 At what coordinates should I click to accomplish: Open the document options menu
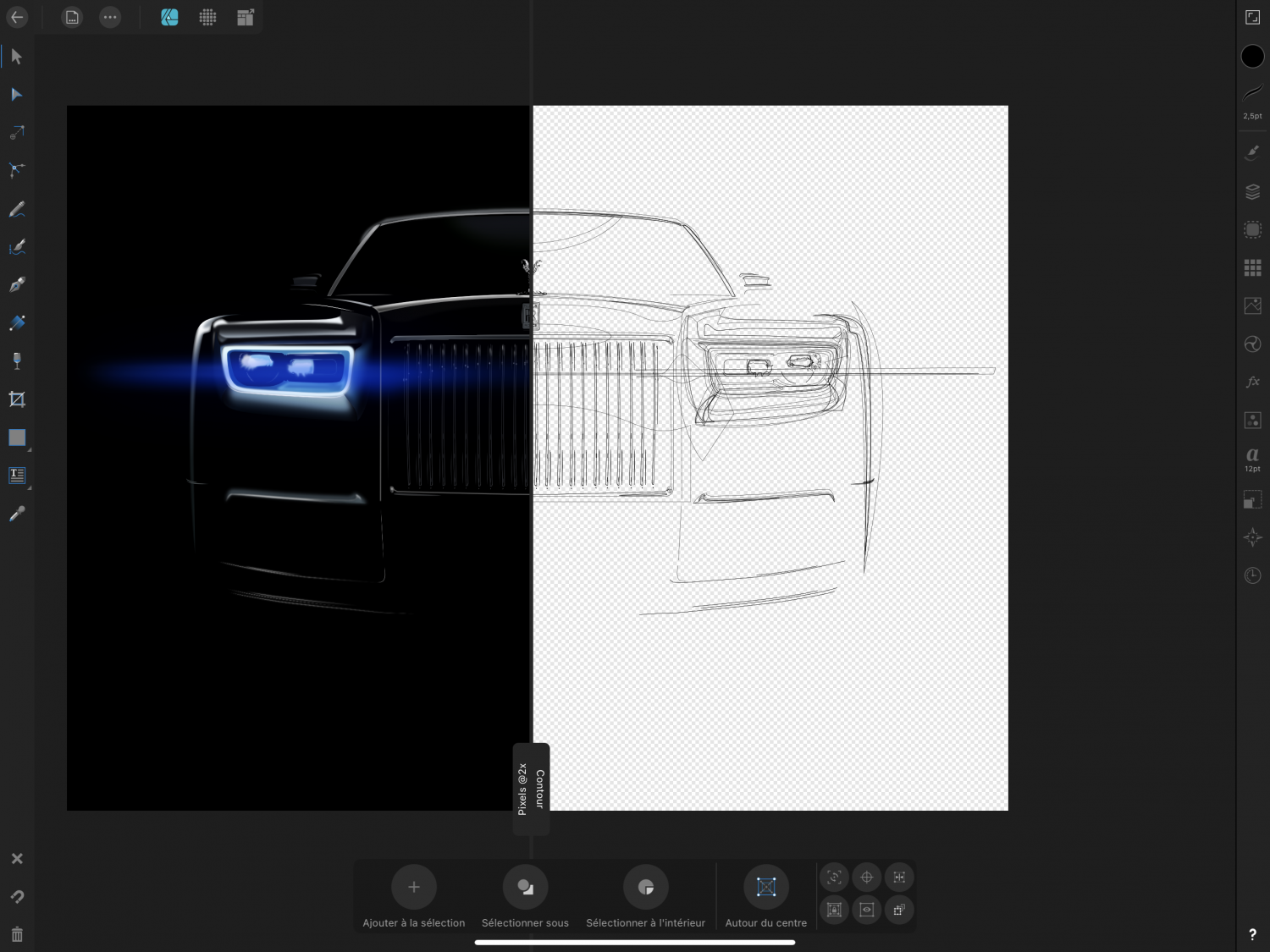110,17
